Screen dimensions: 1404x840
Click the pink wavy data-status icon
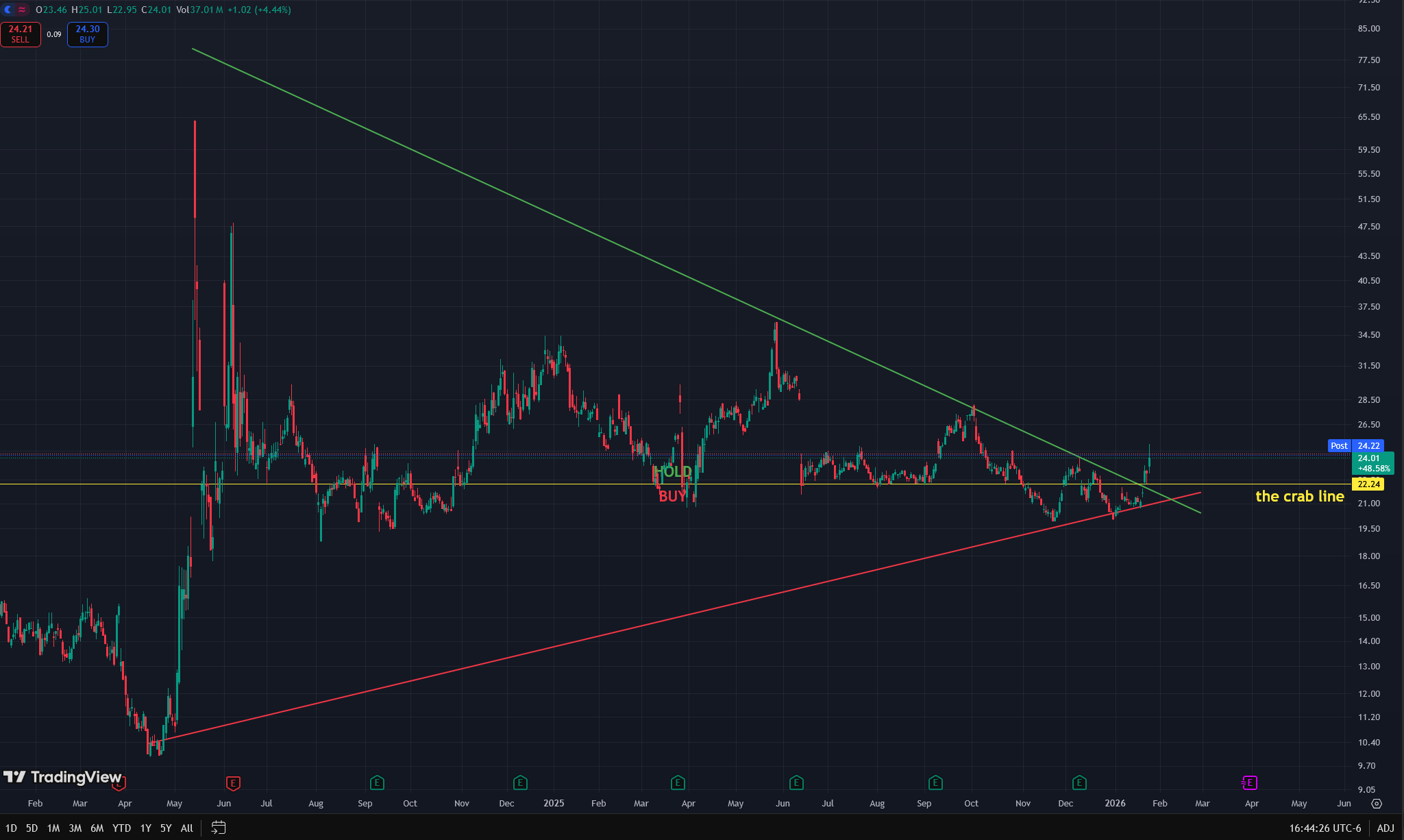[23, 10]
